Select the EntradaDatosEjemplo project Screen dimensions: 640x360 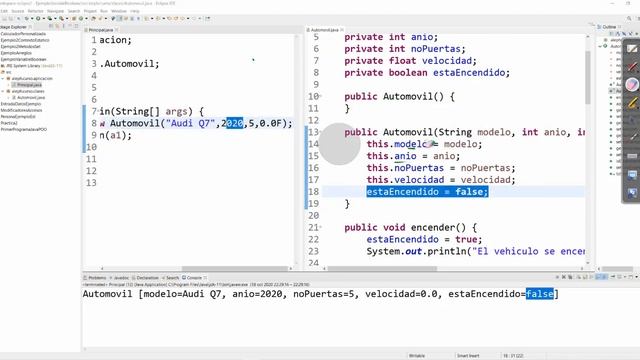coord(21,104)
